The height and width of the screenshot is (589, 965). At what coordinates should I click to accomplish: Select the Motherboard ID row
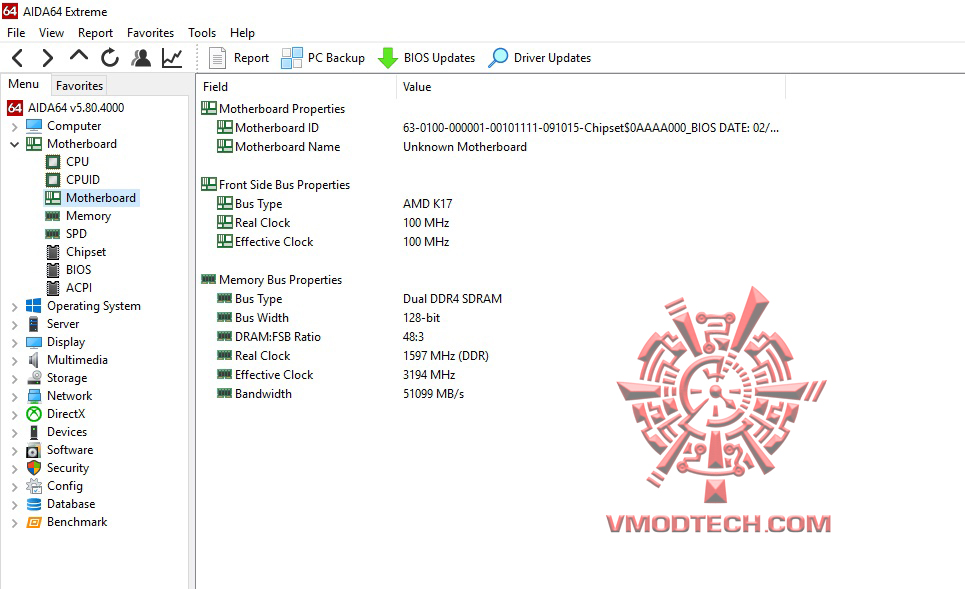pos(499,128)
